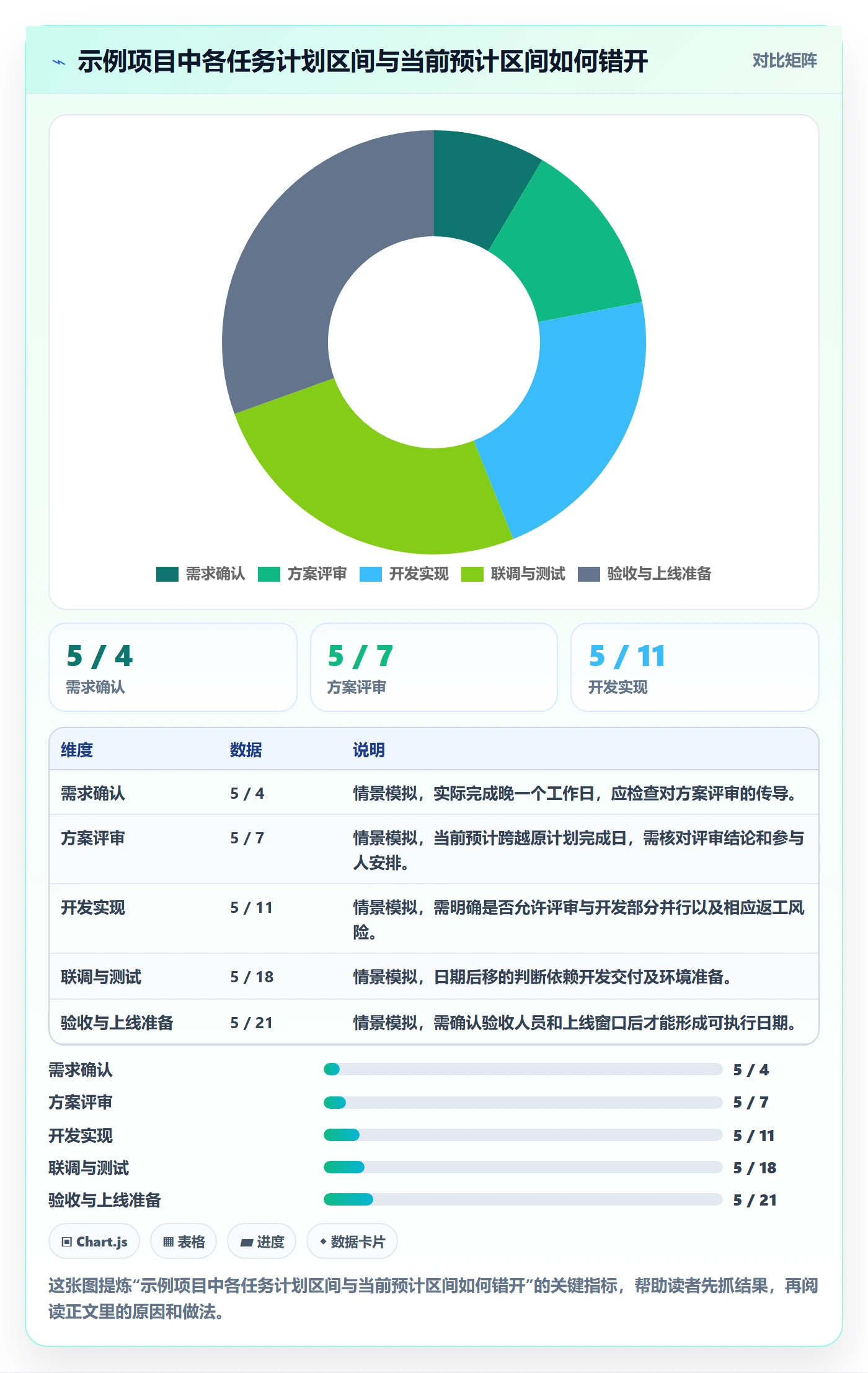
Task: Click the 数据卡片 tag chip
Action: [352, 1242]
